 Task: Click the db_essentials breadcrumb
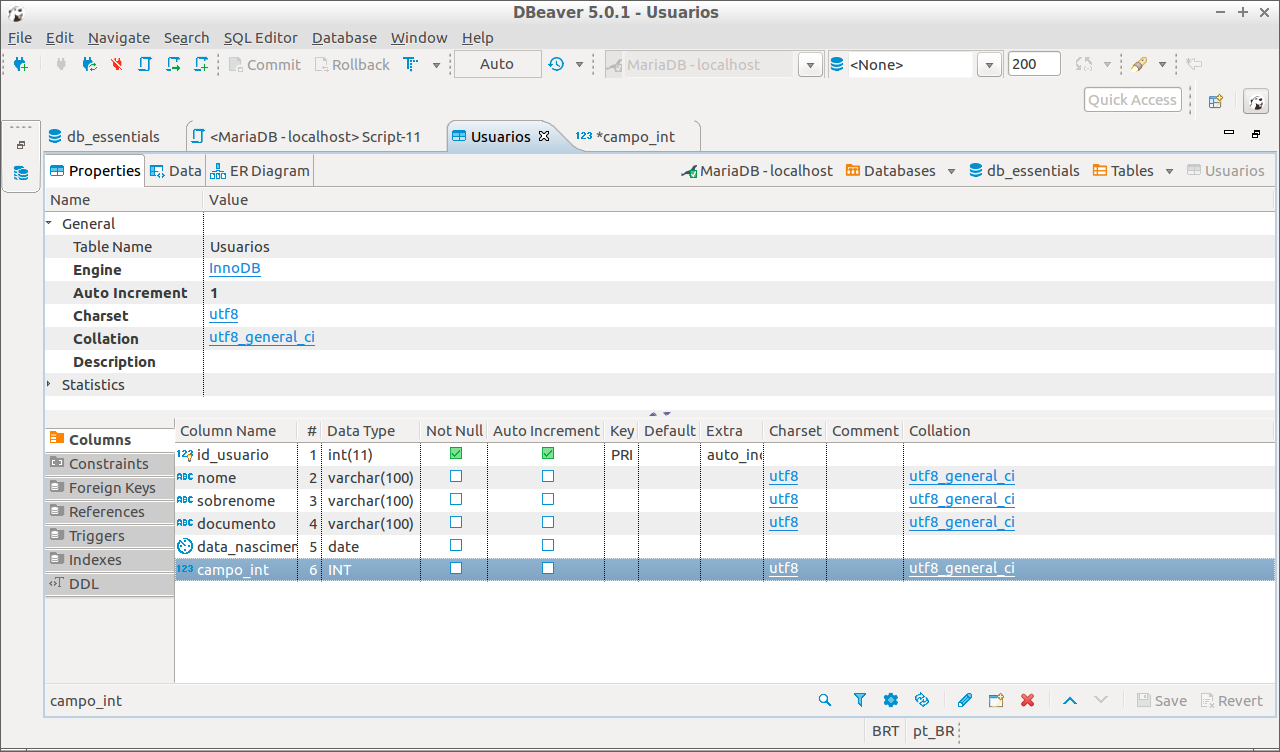click(x=1024, y=171)
